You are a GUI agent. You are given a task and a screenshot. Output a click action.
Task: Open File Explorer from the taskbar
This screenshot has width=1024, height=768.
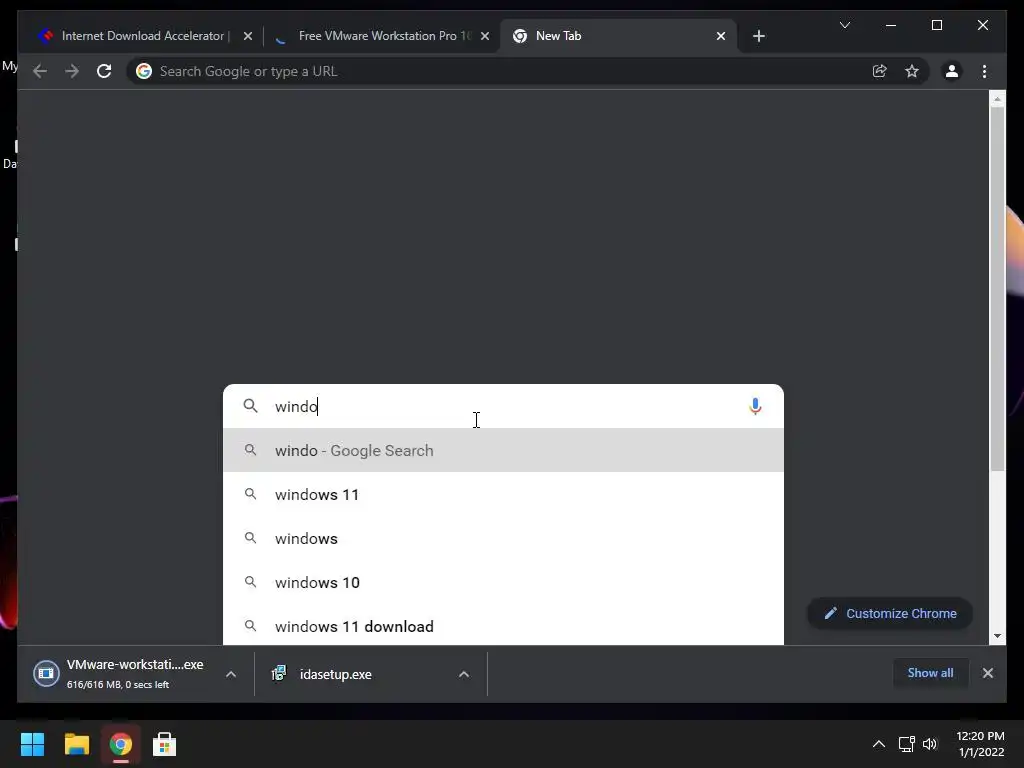[76, 744]
